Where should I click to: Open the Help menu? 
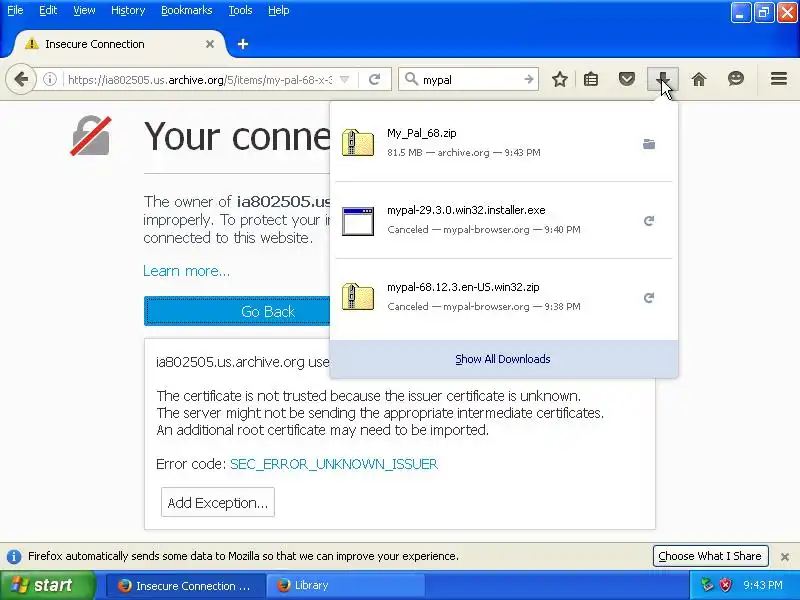point(279,10)
